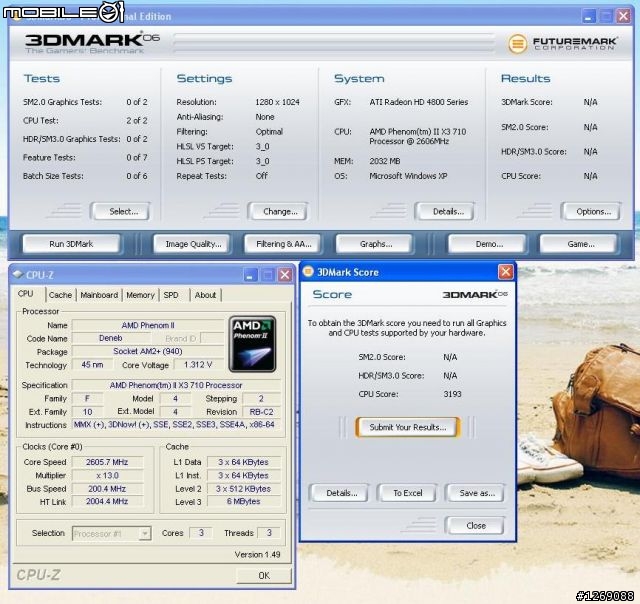
Task: Click the Level 2 value 3 x 512 KBytes
Action: pyautogui.click(x=244, y=489)
